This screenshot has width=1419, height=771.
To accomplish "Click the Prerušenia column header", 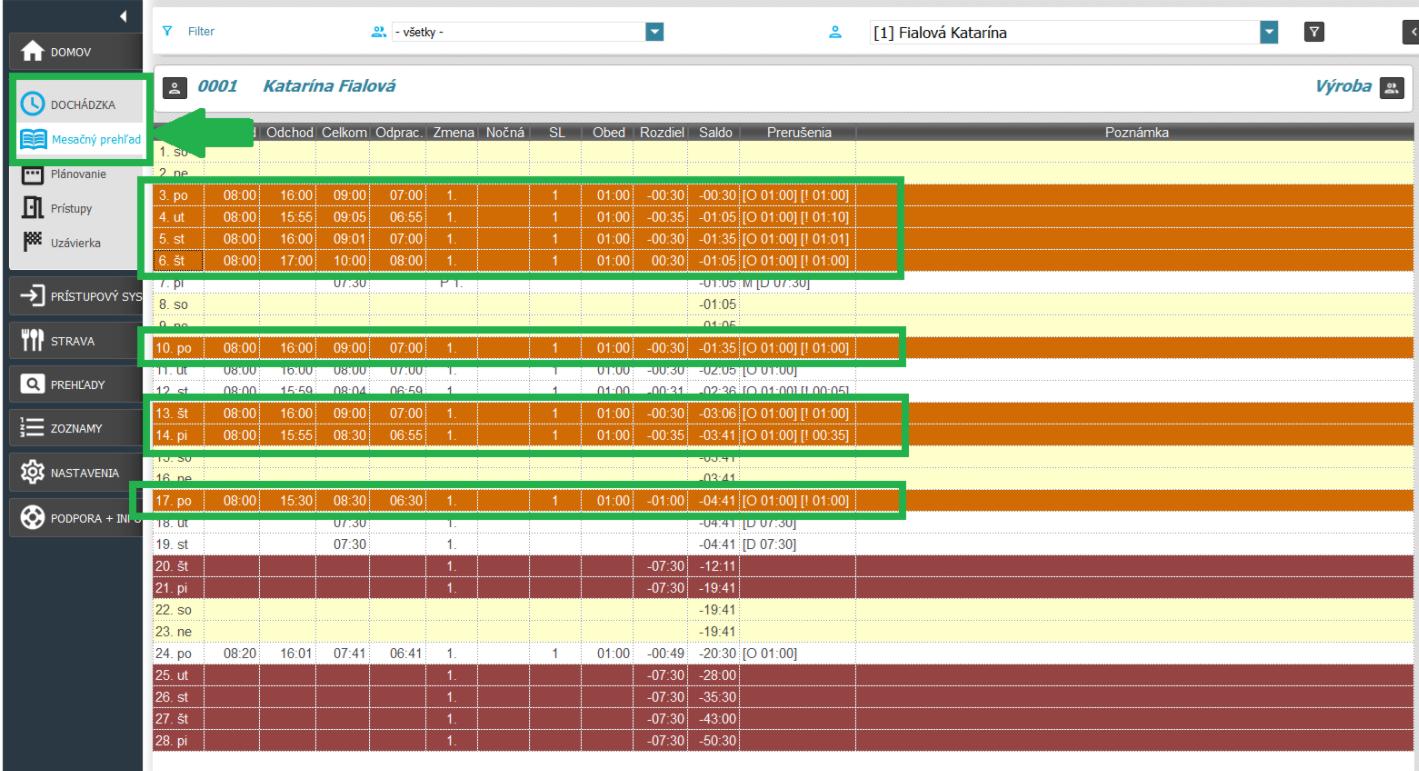I will click(x=797, y=132).
